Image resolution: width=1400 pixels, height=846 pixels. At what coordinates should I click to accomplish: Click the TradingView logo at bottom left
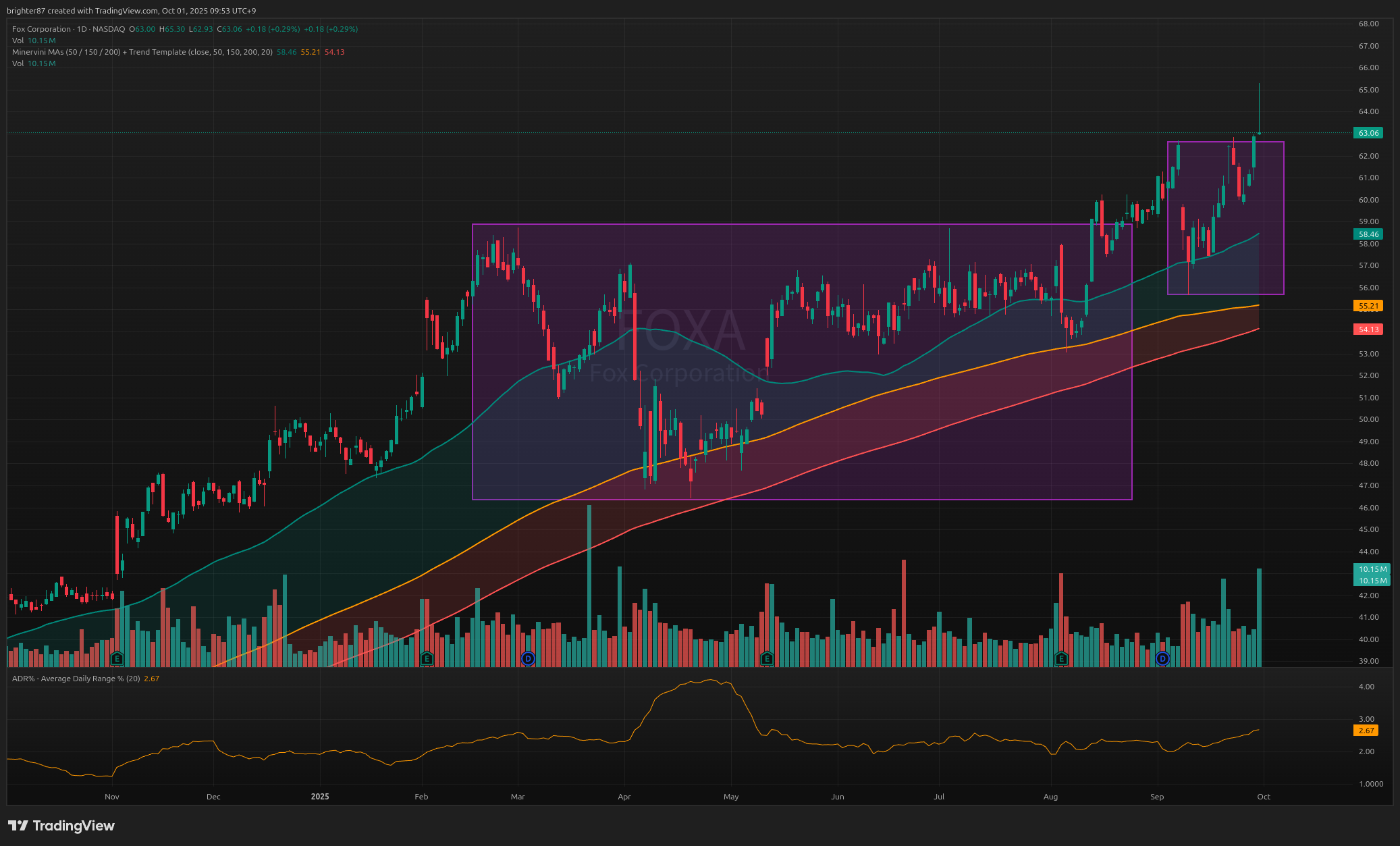click(x=61, y=826)
